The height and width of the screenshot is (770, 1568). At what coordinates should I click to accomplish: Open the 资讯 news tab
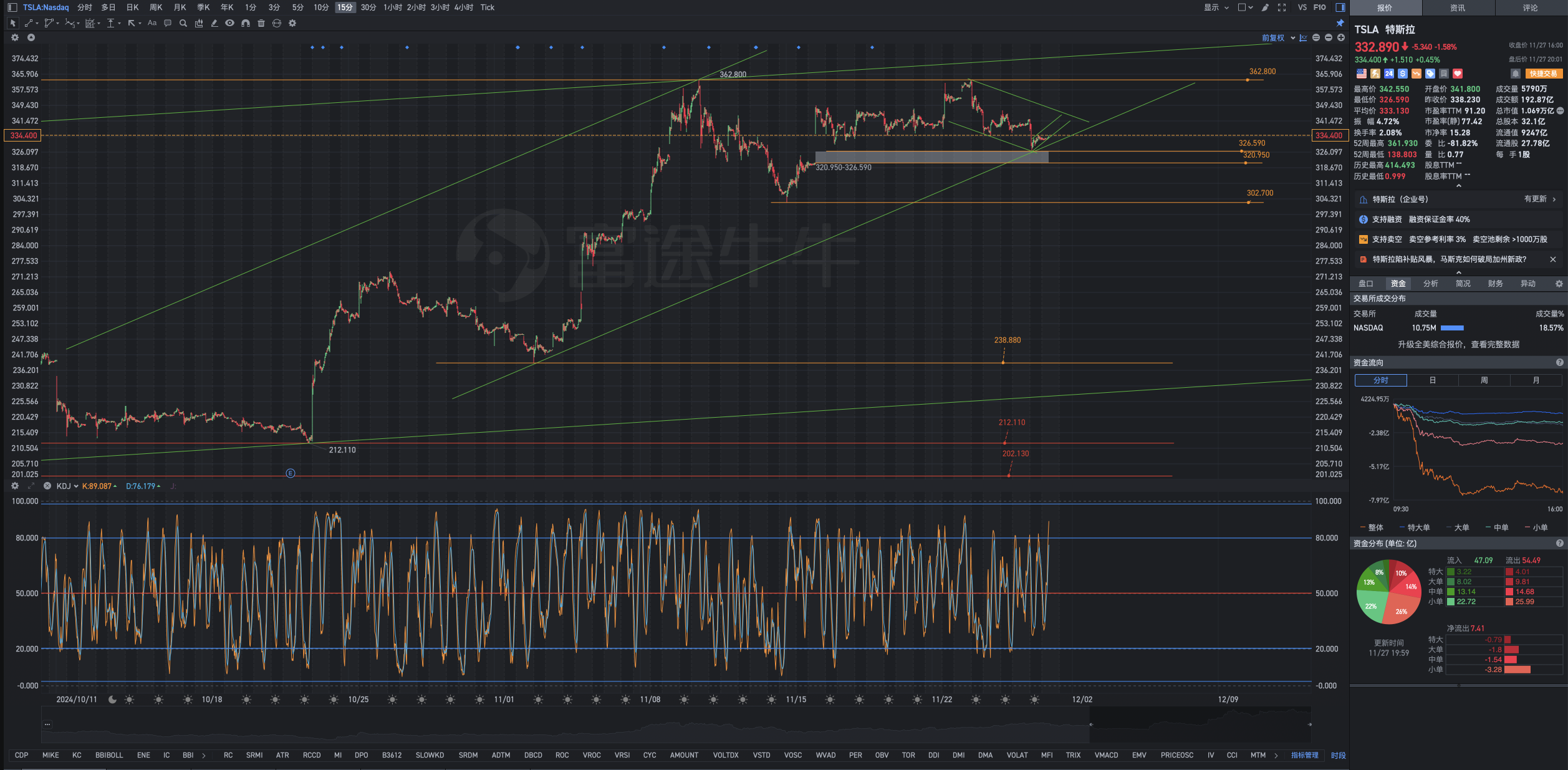coord(1458,7)
